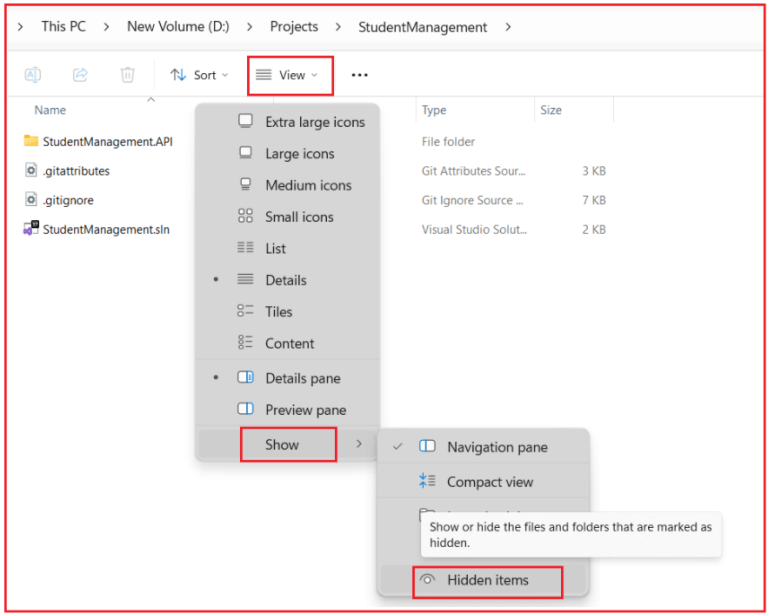
Task: Click the List view glyph
Action: pos(245,247)
